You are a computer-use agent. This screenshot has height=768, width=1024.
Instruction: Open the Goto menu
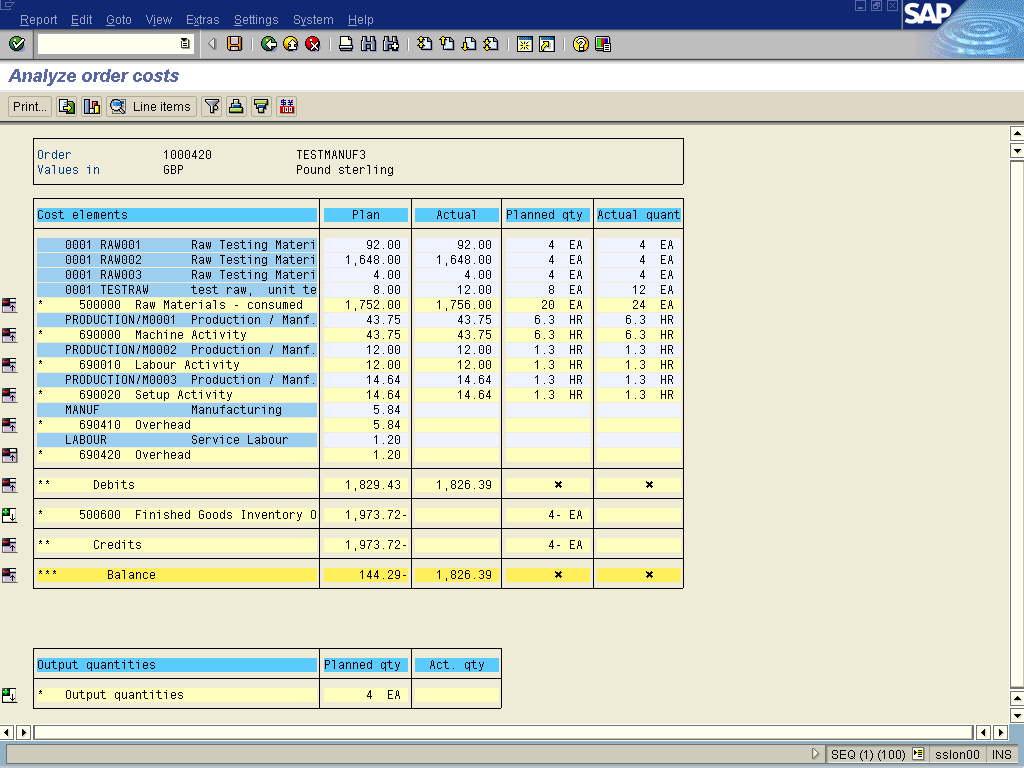point(118,20)
